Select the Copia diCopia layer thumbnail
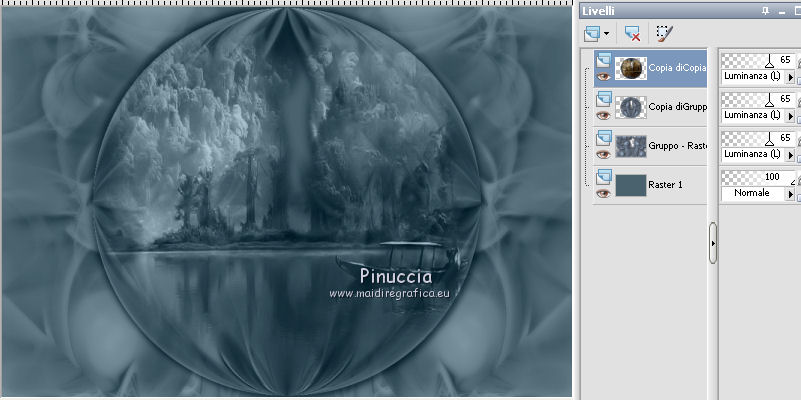Viewport: 801px width, 400px height. pos(631,68)
